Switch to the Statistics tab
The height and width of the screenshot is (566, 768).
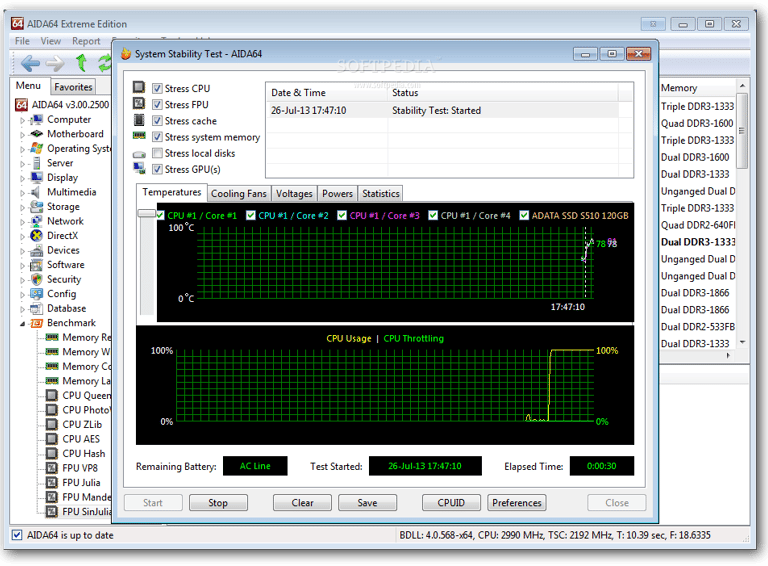pyautogui.click(x=381, y=194)
